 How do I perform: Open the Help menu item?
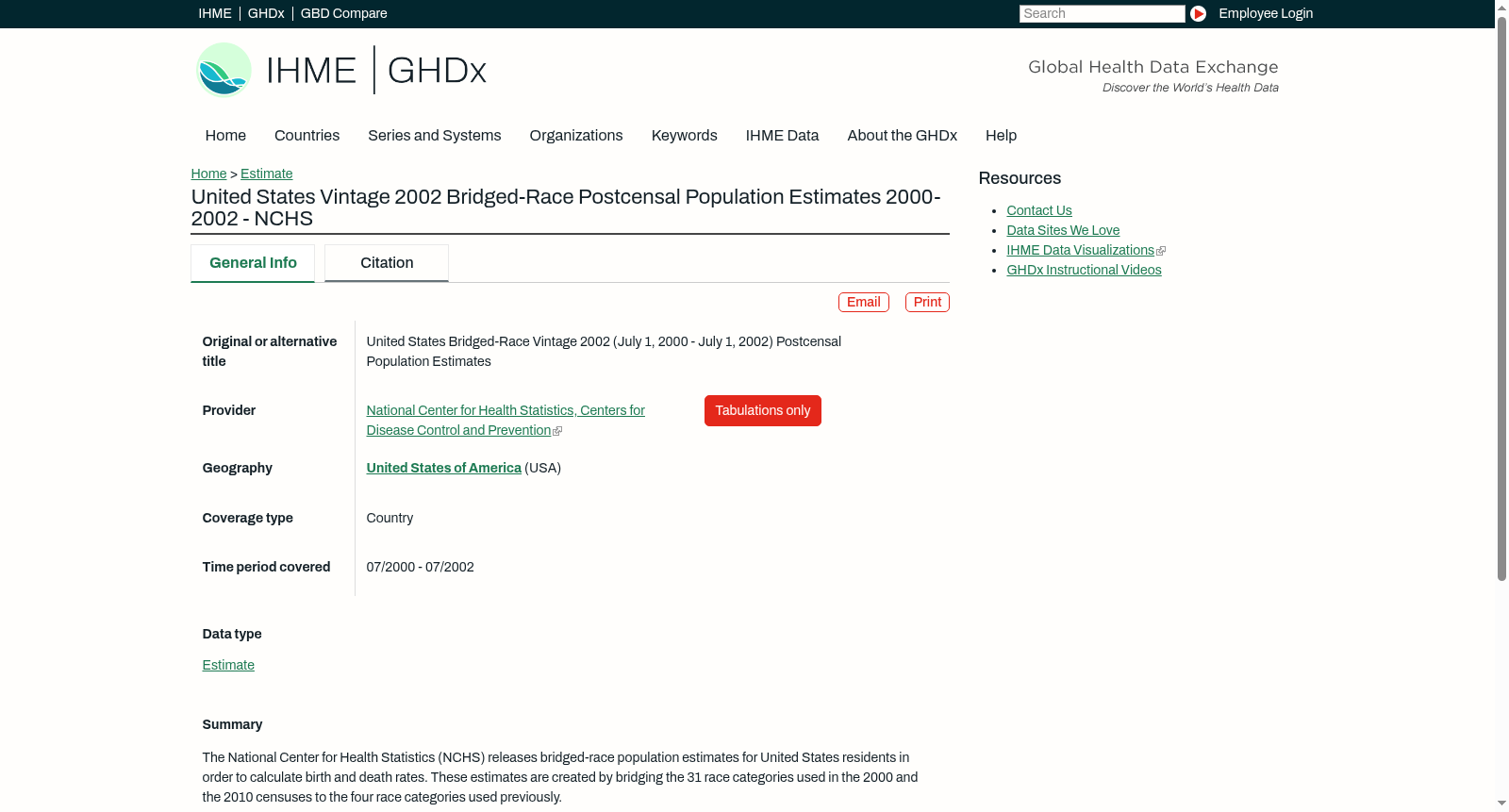pyautogui.click(x=1001, y=136)
